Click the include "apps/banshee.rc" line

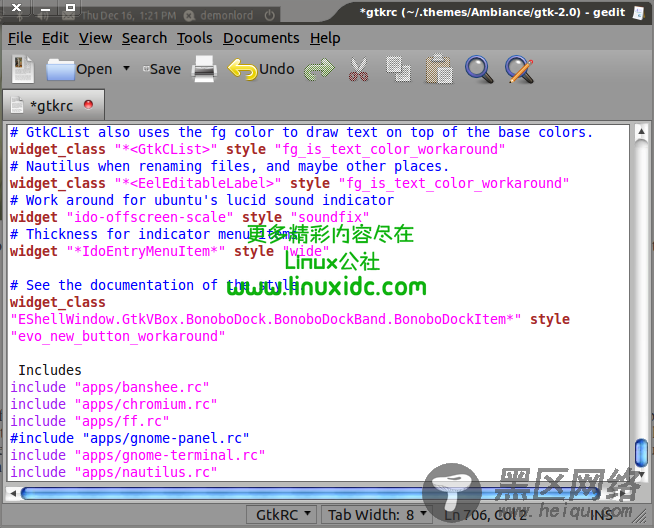coord(110,387)
